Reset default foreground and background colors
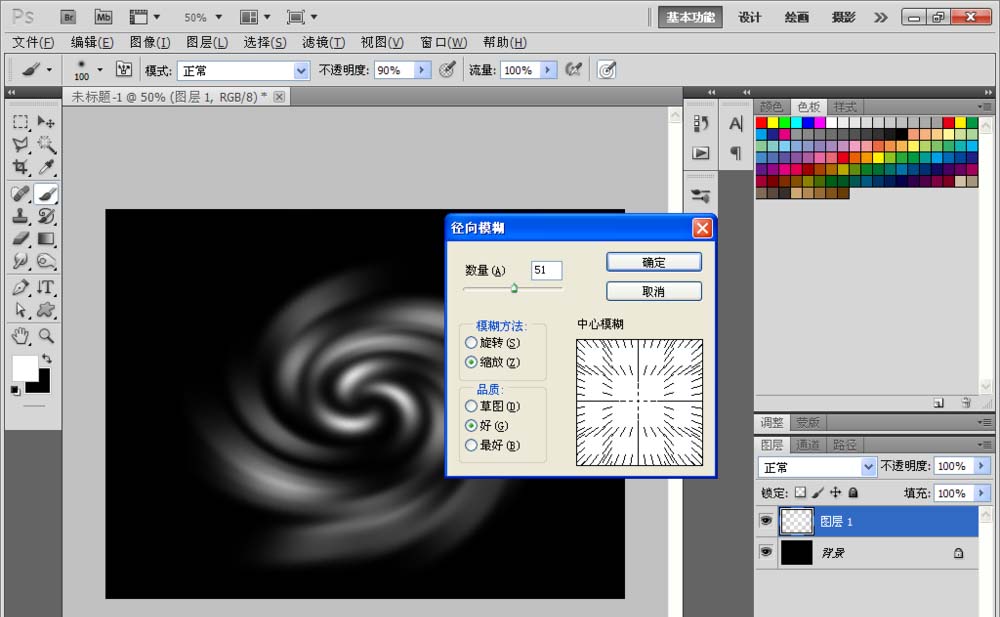The width and height of the screenshot is (1000, 617). [15, 390]
